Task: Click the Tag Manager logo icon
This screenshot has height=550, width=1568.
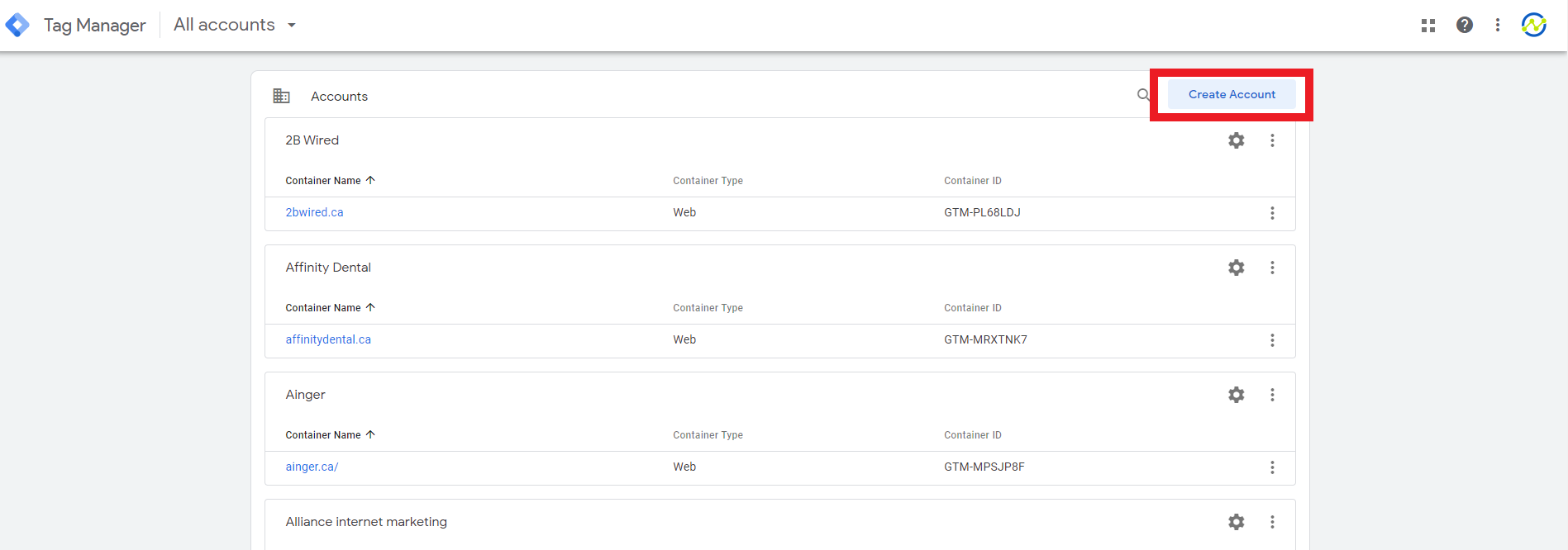Action: 17,25
